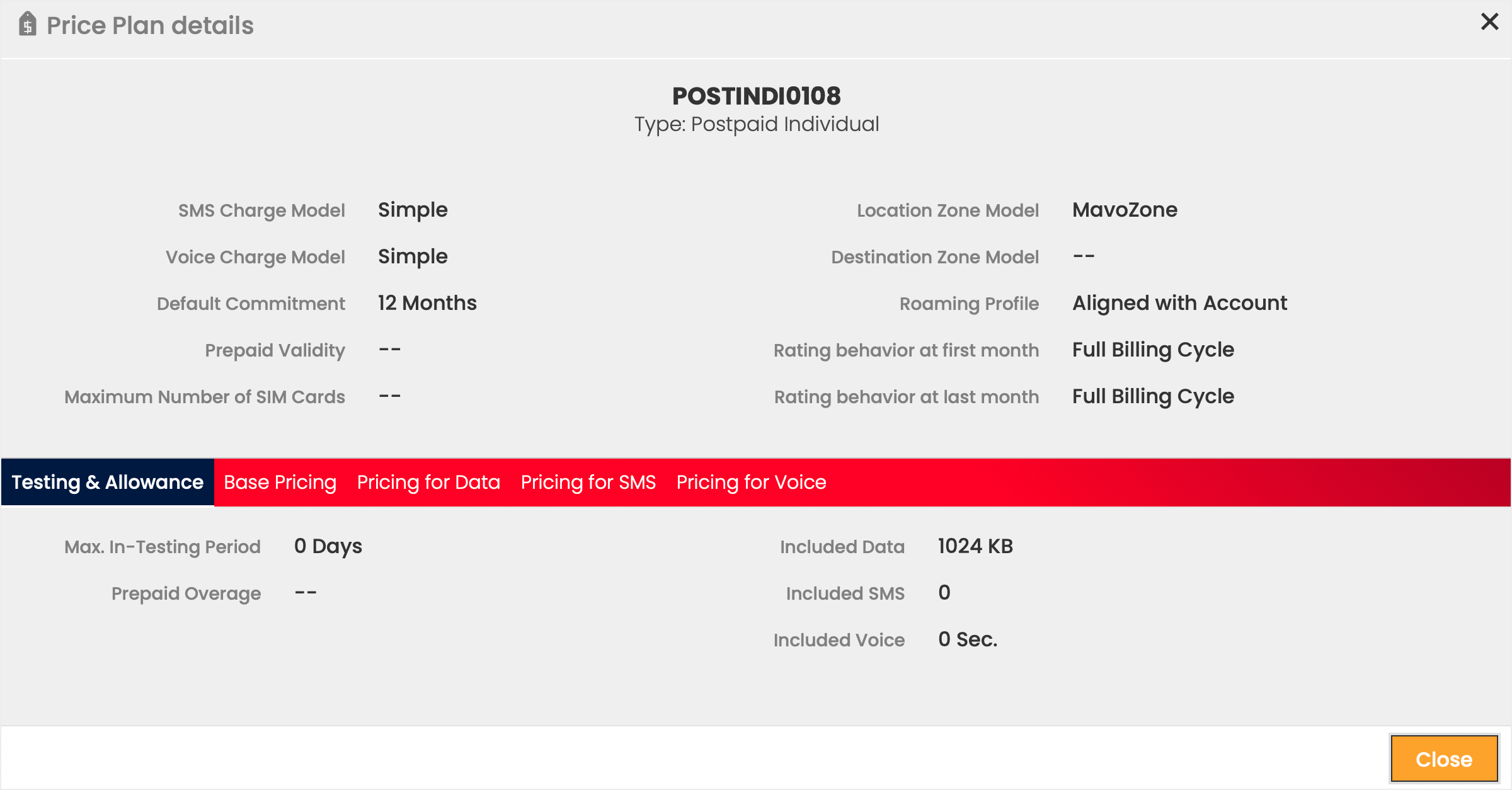
Task: Select the Pricing for SMS tab
Action: pyautogui.click(x=588, y=483)
